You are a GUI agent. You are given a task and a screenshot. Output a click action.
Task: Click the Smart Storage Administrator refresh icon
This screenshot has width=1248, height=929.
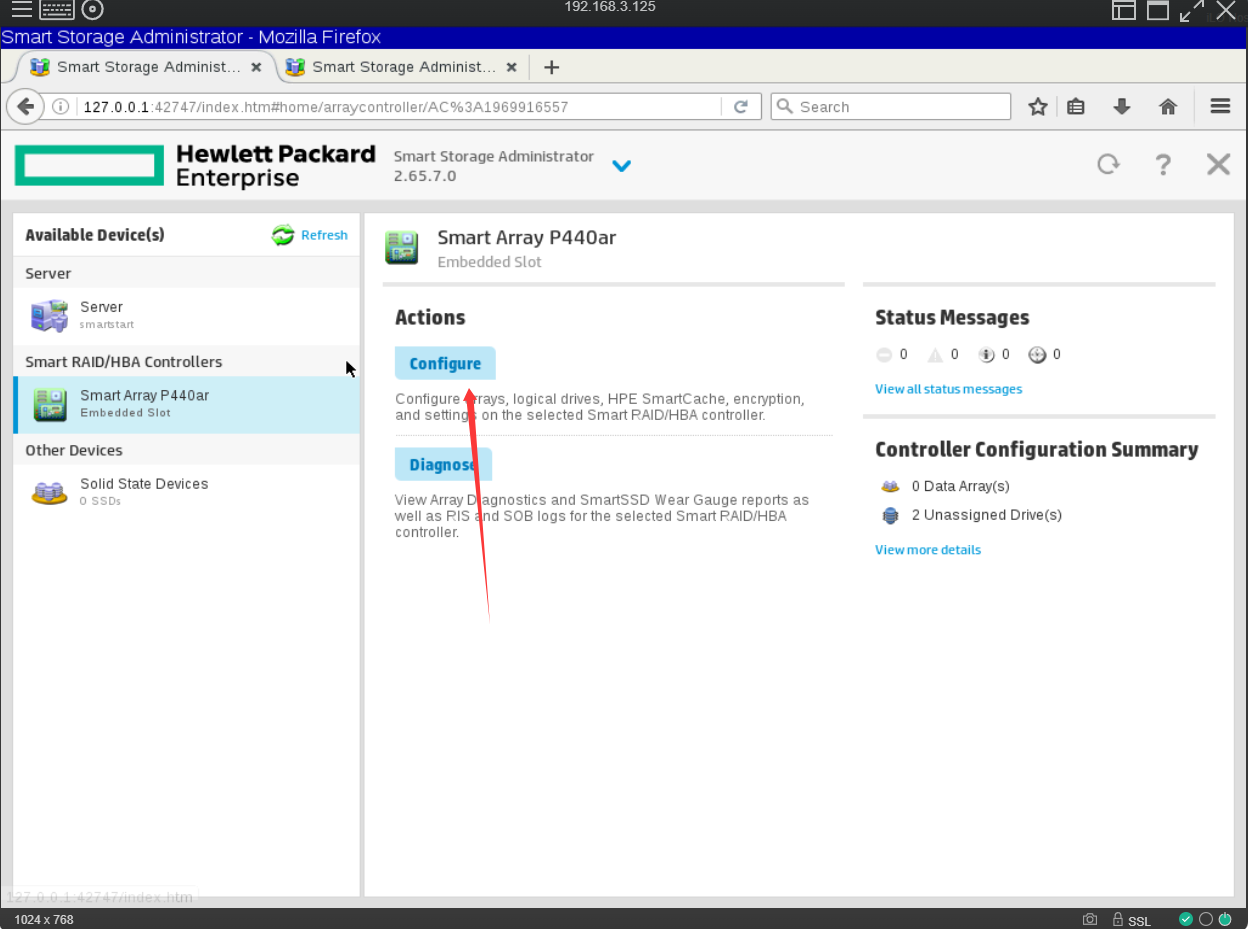click(1108, 164)
